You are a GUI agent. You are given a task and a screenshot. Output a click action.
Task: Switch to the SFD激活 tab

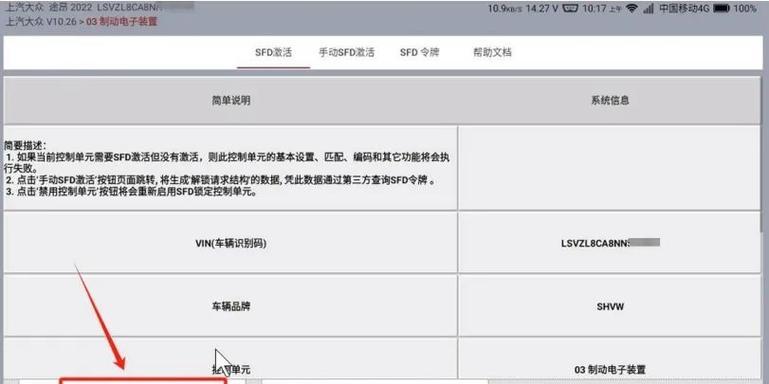[x=273, y=52]
